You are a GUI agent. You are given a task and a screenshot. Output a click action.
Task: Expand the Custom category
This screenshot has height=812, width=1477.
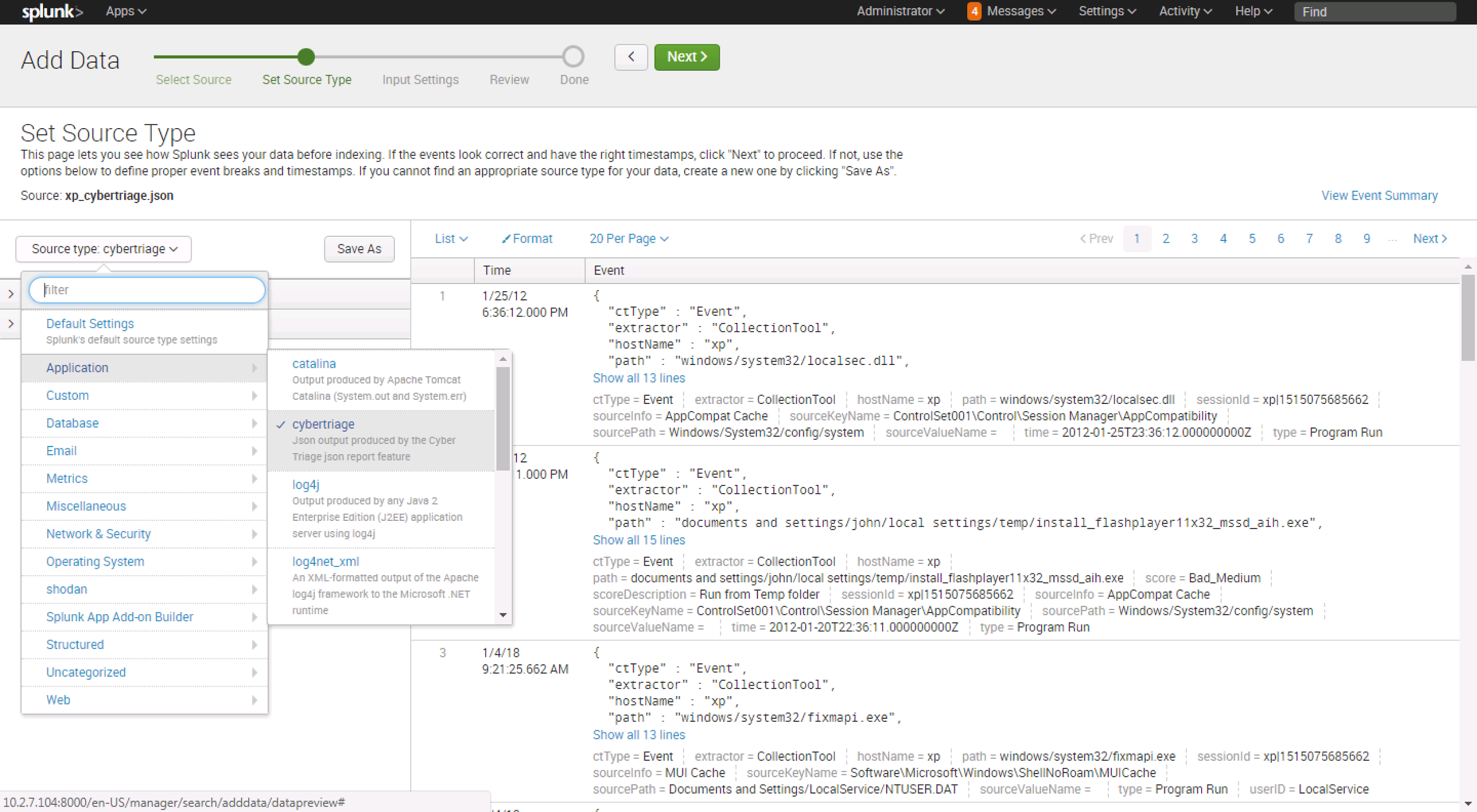tap(144, 396)
